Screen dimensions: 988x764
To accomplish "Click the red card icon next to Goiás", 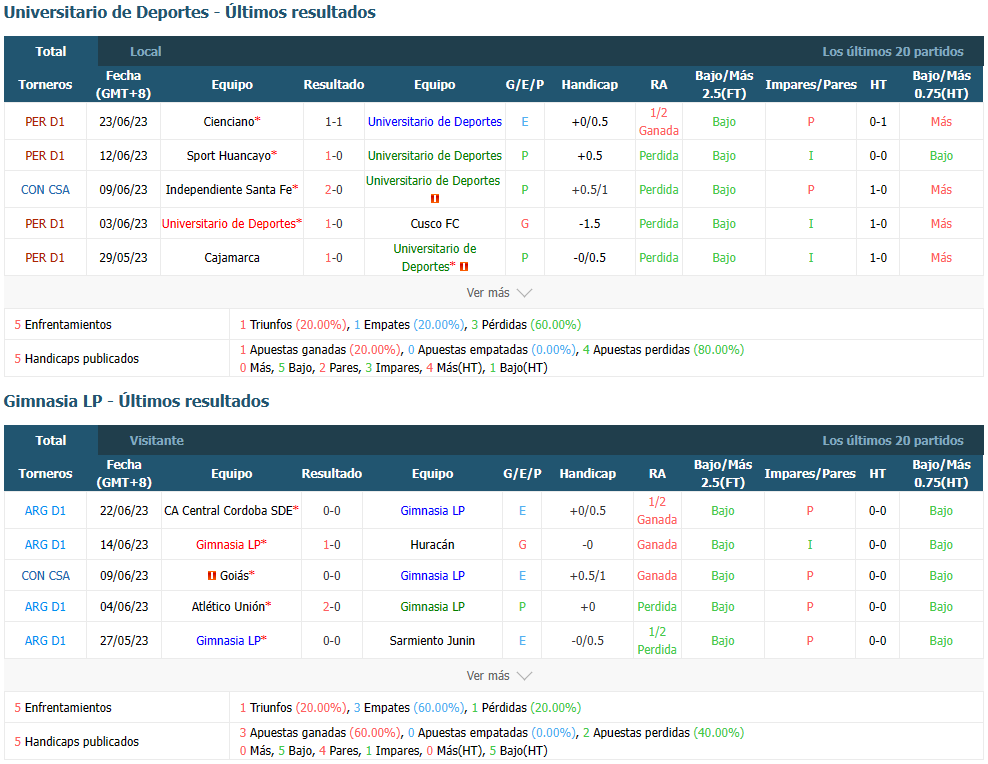I will click(212, 576).
